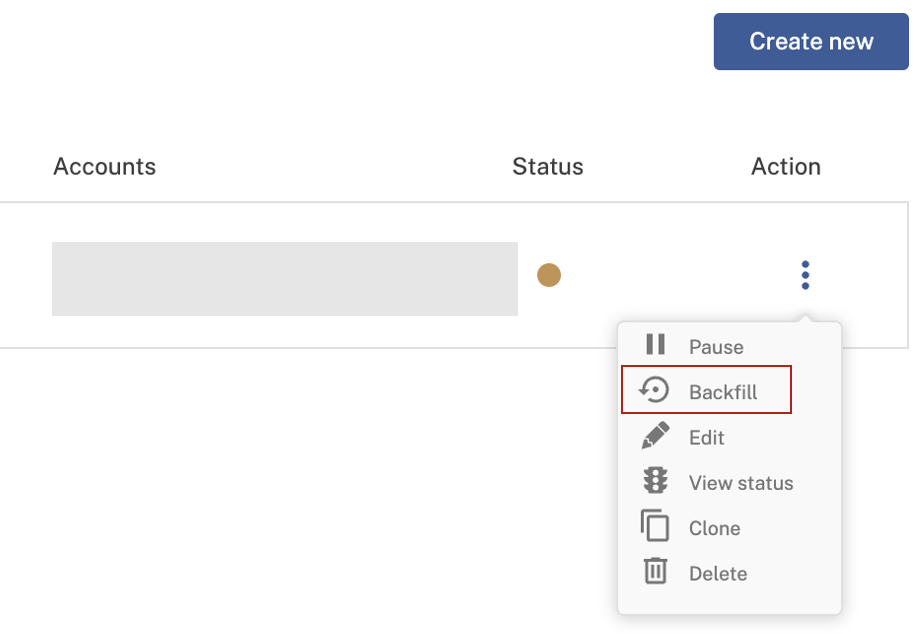
Task: Select the traffic light icon beside View status
Action: tap(656, 482)
